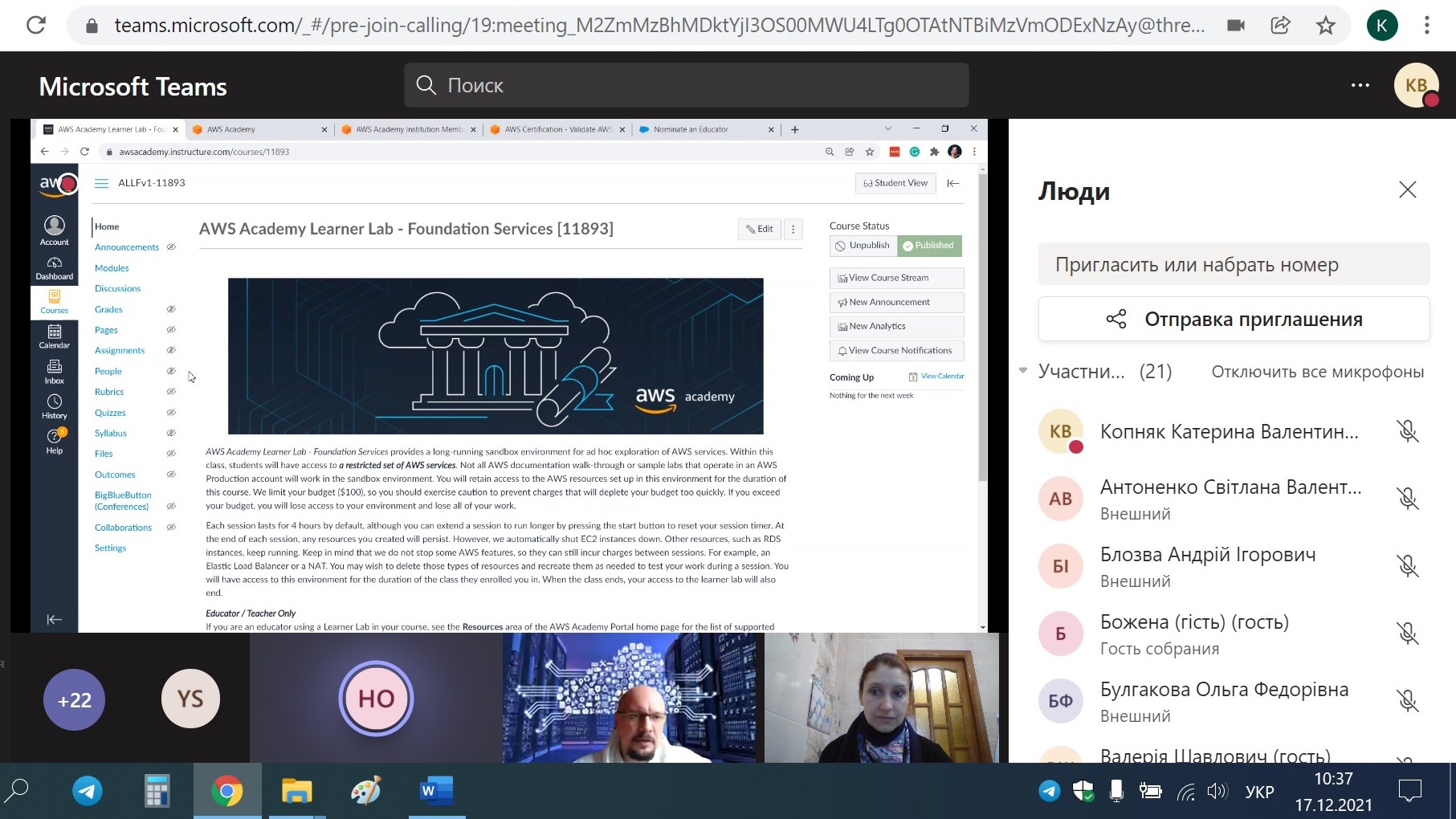Reload the page with the refresh icon
The width and height of the screenshot is (1456, 819).
click(36, 26)
